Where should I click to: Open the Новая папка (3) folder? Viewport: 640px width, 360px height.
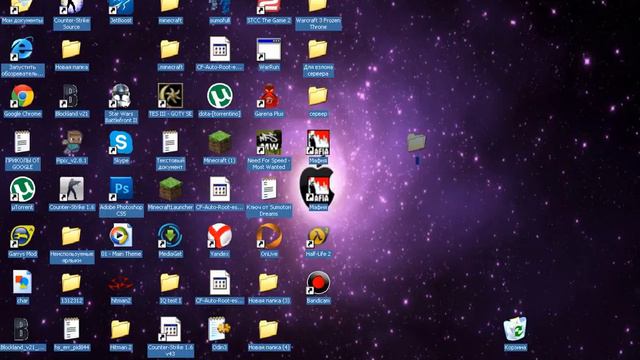click(269, 282)
